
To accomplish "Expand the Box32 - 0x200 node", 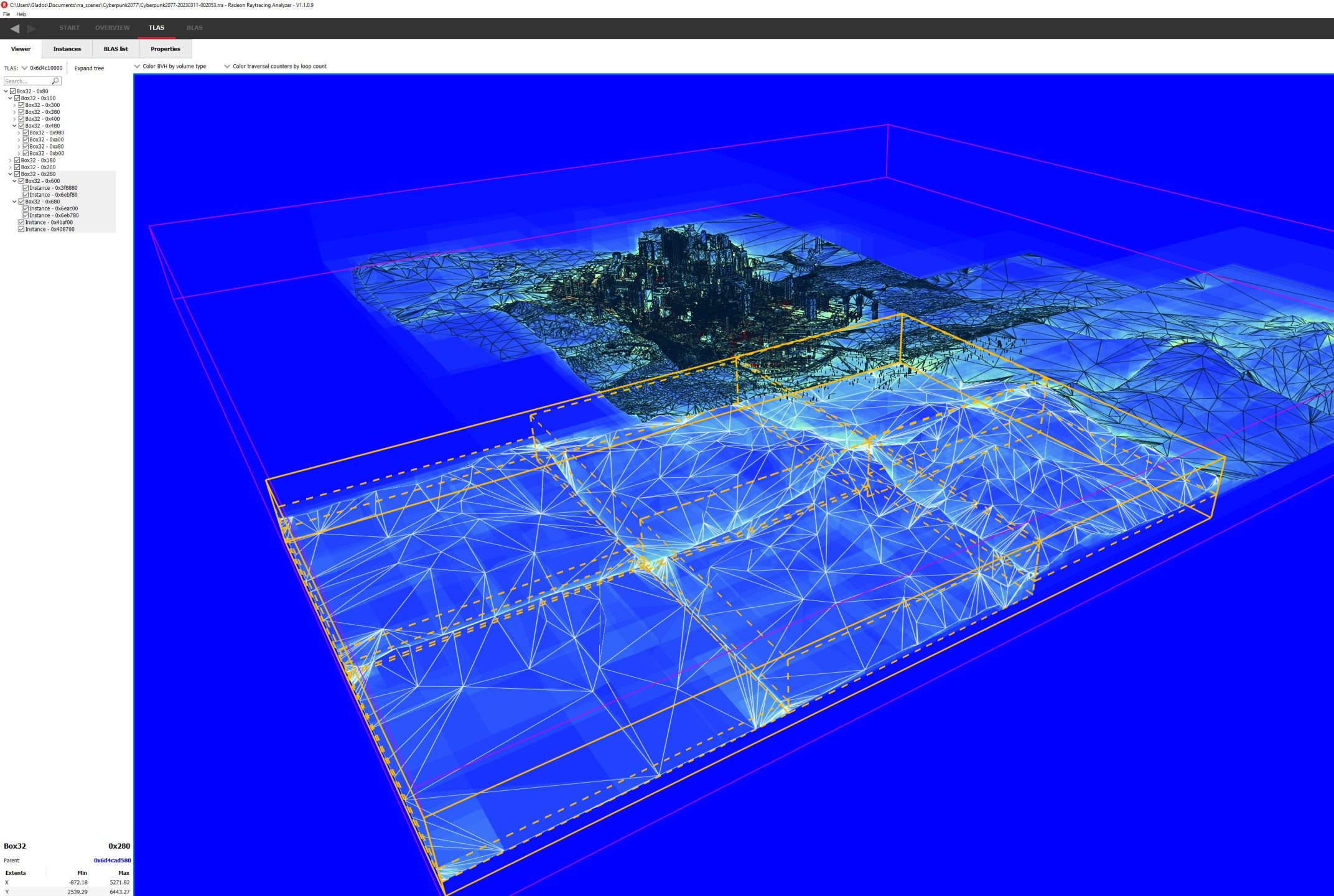I will (x=10, y=167).
